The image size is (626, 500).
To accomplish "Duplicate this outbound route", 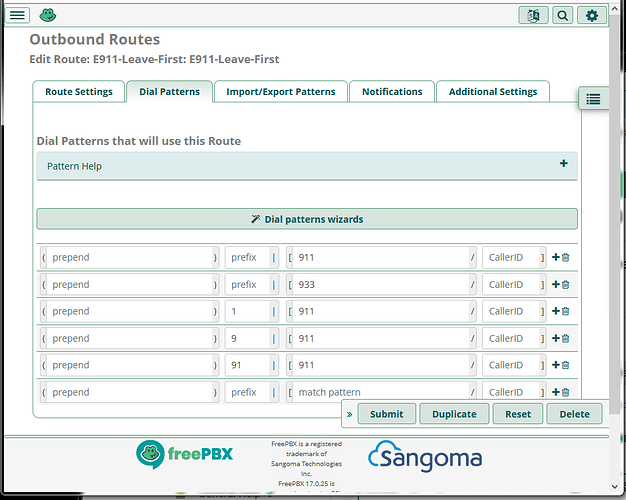I will point(454,414).
